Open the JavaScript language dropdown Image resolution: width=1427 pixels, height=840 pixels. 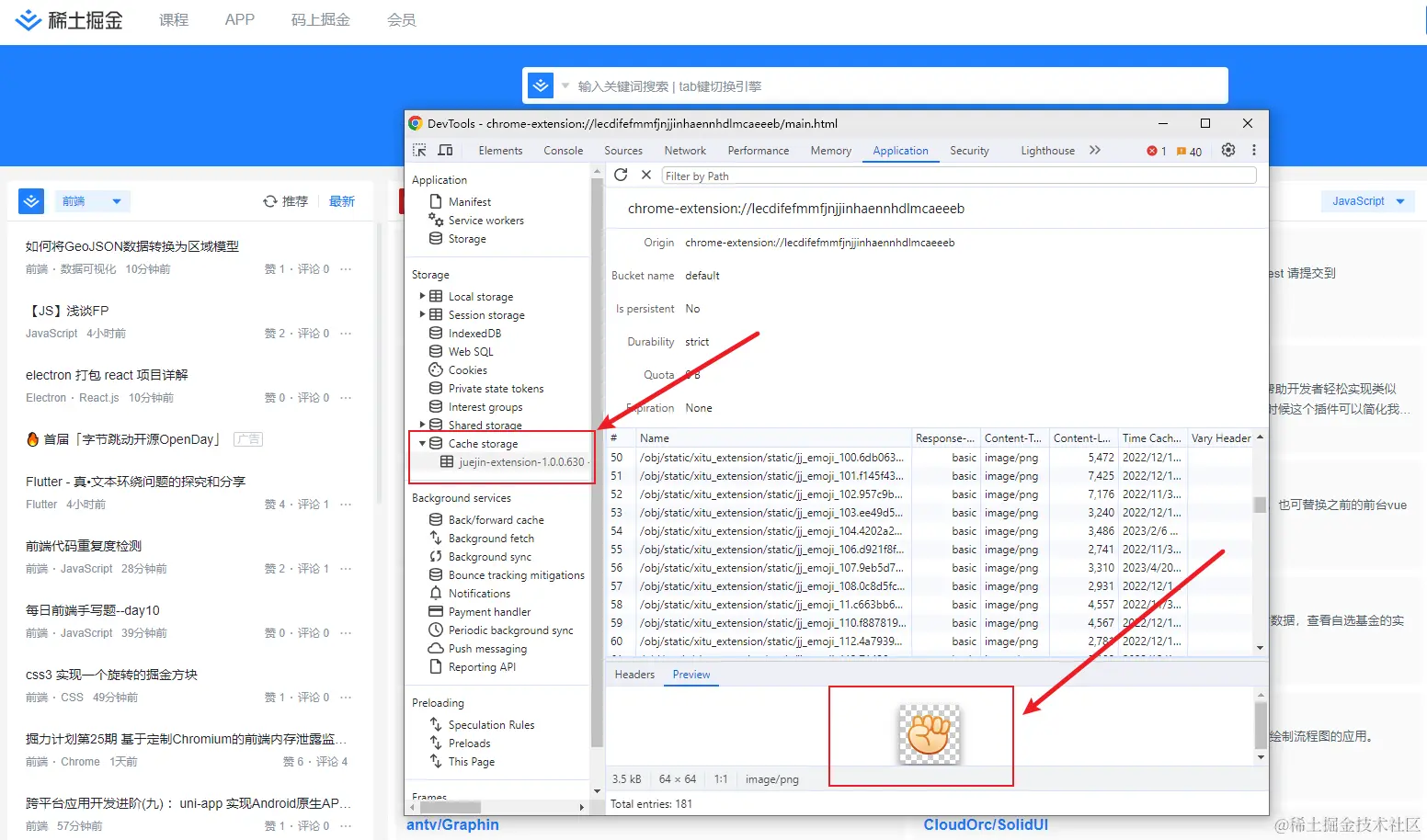[x=1368, y=201]
